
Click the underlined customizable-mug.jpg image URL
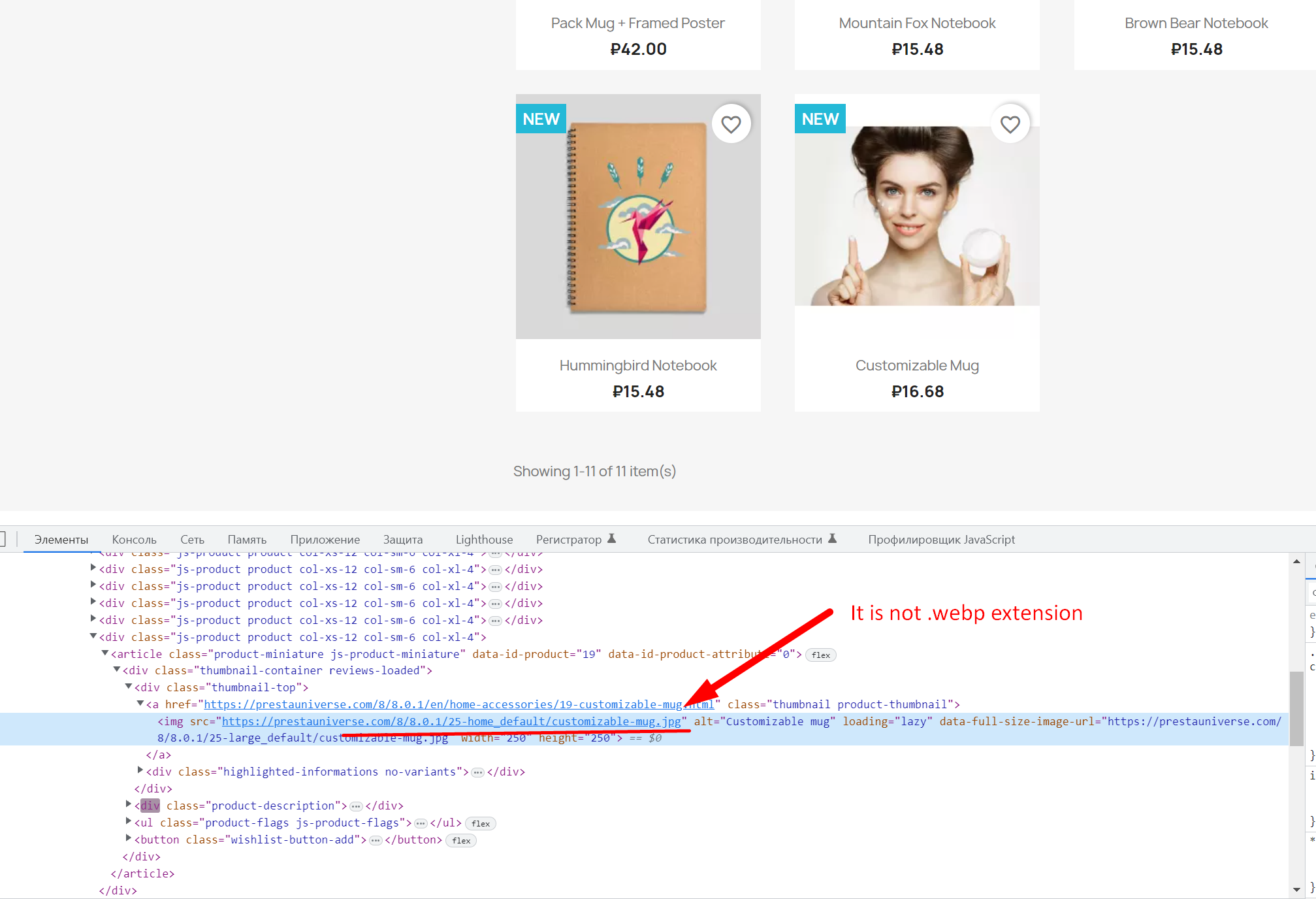[451, 721]
